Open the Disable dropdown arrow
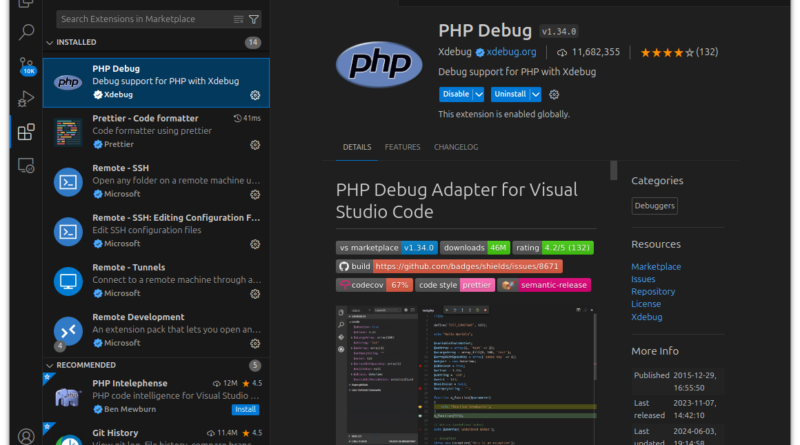The height and width of the screenshot is (445, 800). tap(479, 94)
